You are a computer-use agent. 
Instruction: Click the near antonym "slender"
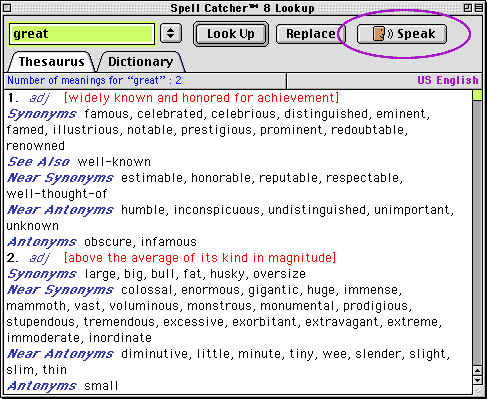378,354
